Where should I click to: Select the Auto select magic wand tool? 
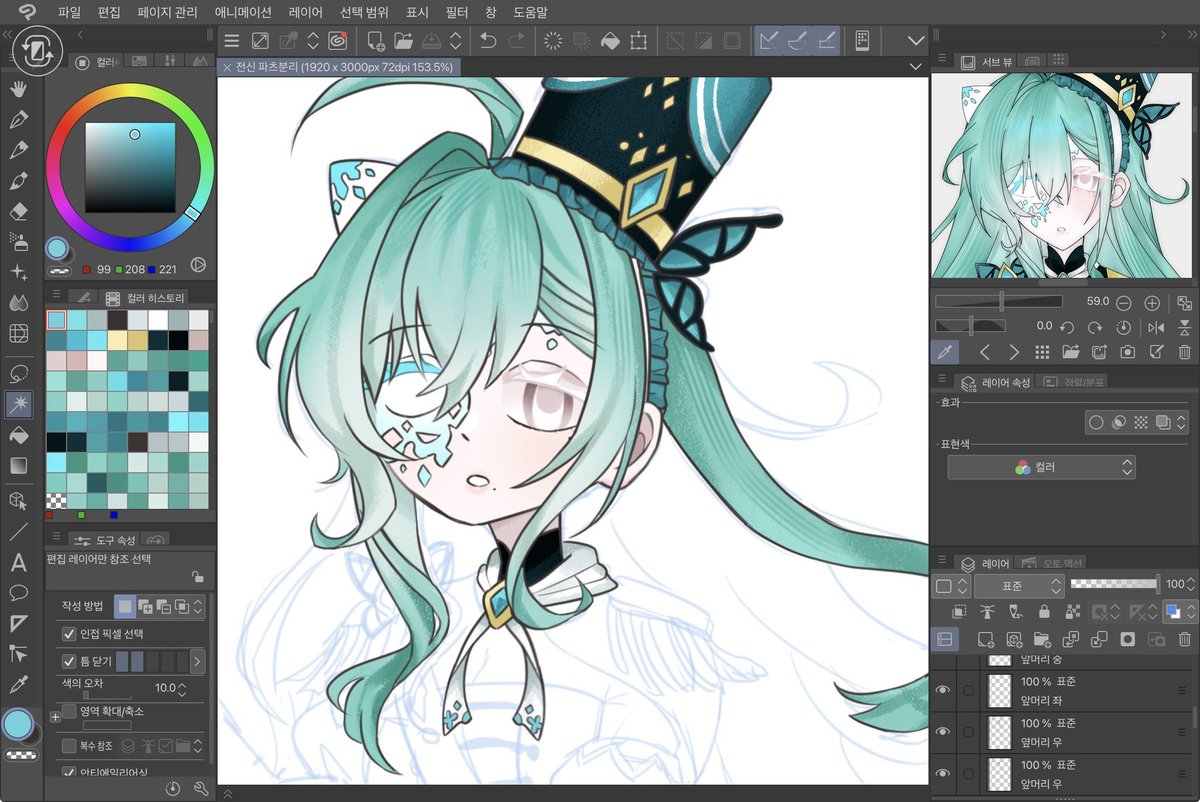18,404
